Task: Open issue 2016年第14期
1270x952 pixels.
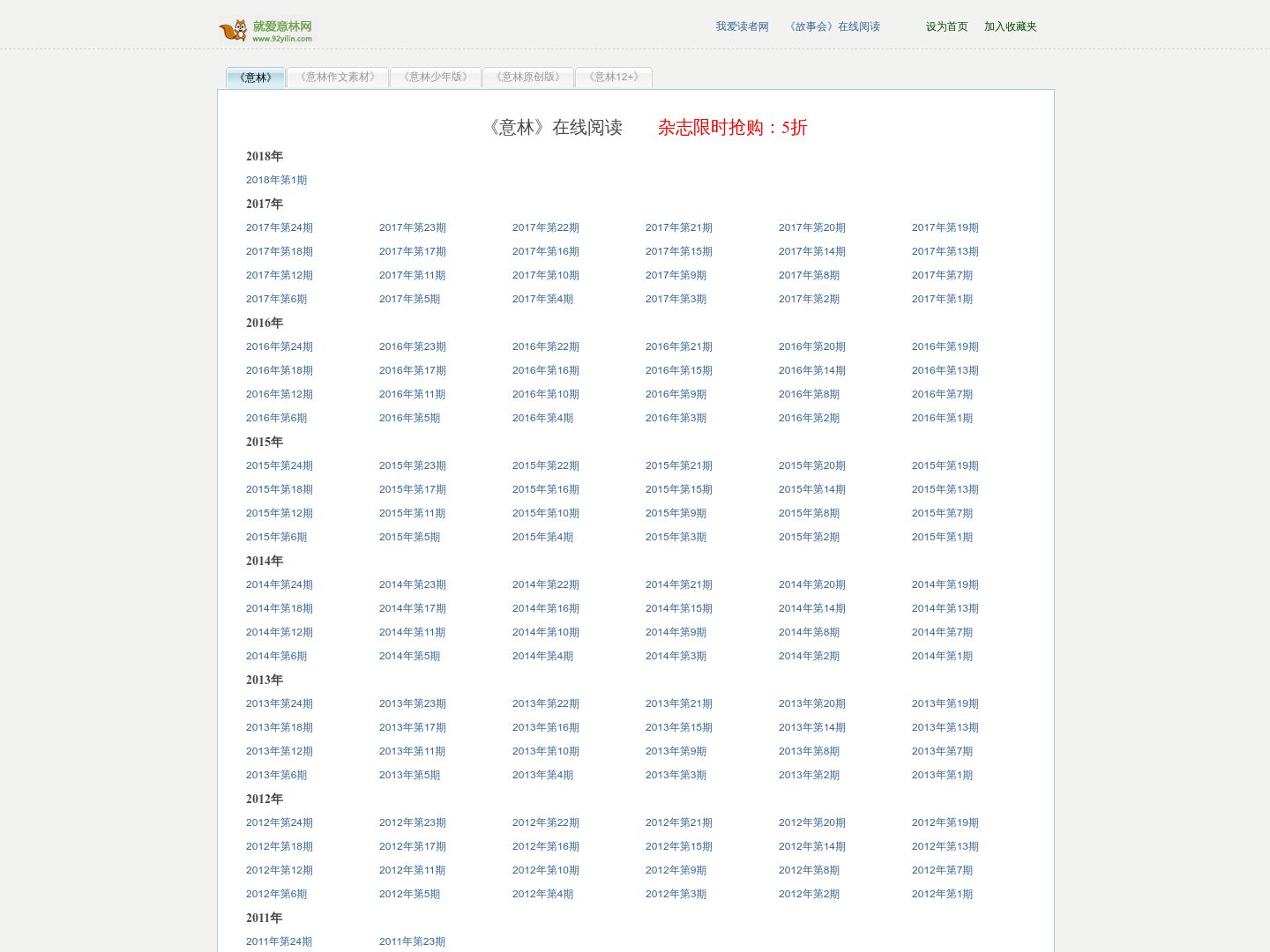Action: 811,370
